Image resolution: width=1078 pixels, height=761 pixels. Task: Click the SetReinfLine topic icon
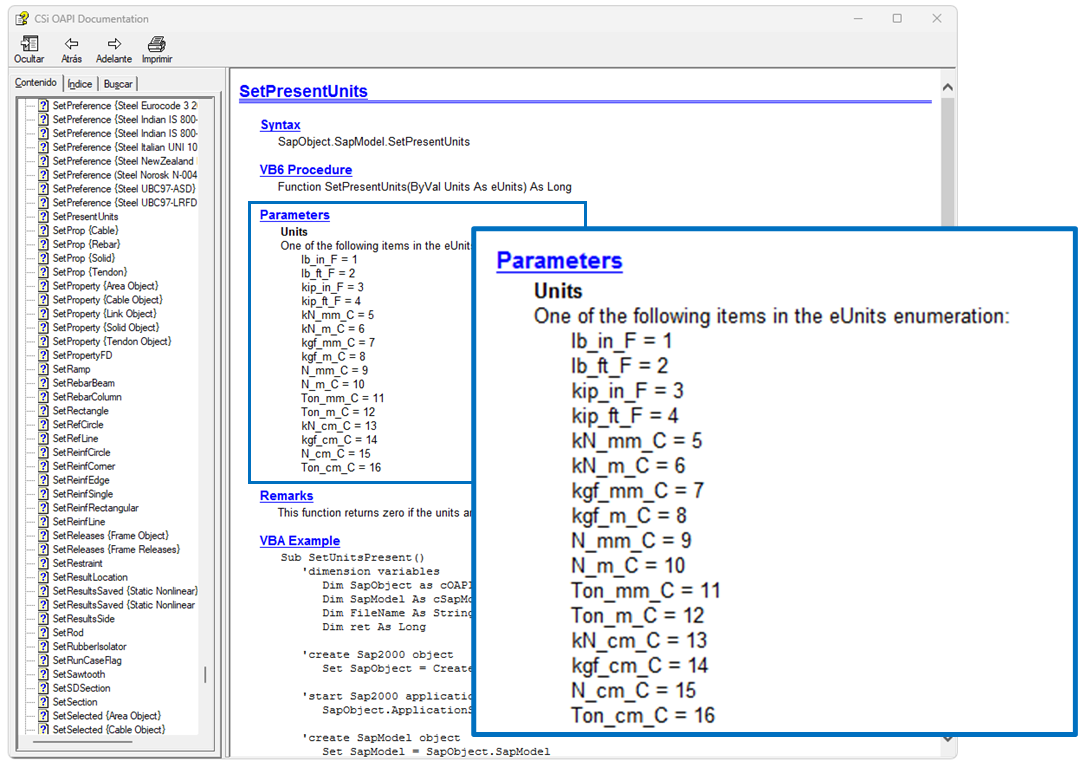(x=43, y=521)
